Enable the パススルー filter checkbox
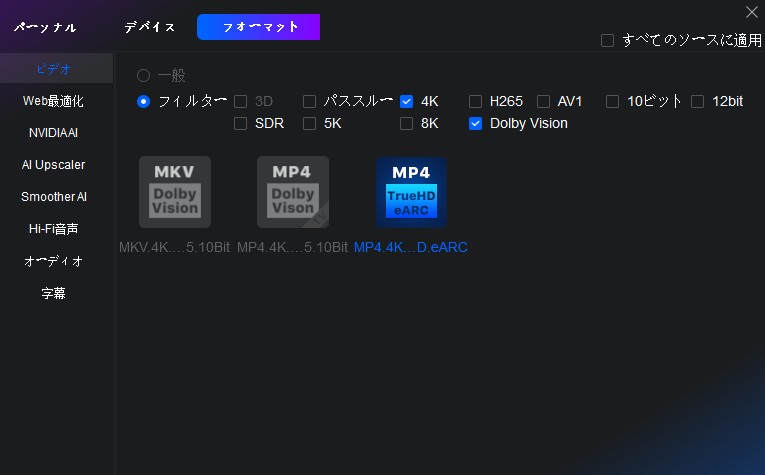Viewport: 765px width, 475px height. point(309,101)
